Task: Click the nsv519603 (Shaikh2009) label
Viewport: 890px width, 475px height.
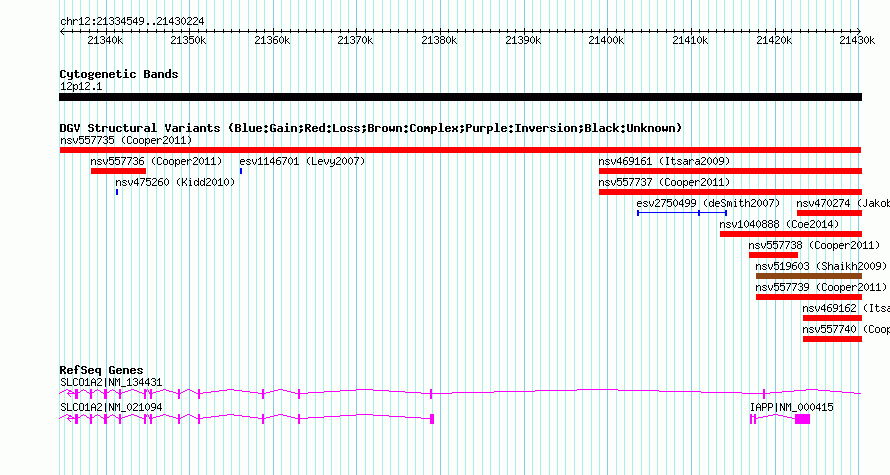Action: click(x=821, y=266)
